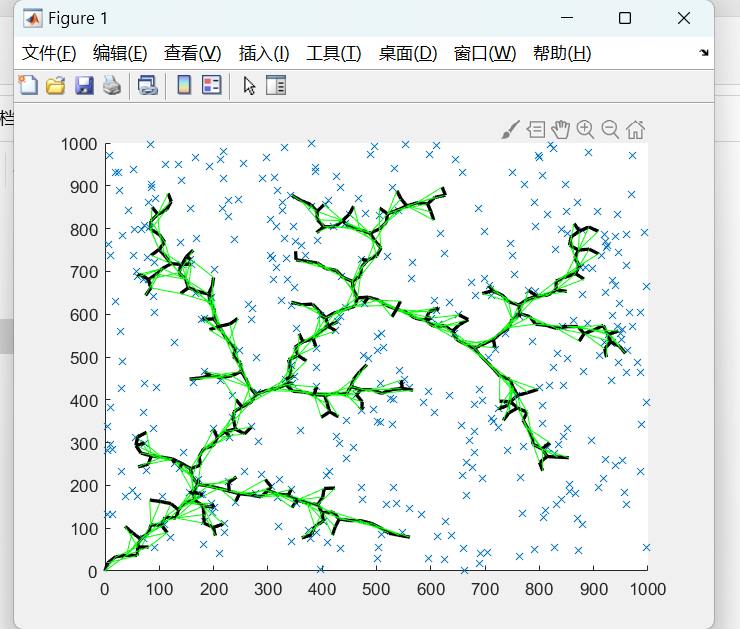Expand the 工具(T) dropdown menu
Viewport: 740px width, 629px height.
(334, 53)
